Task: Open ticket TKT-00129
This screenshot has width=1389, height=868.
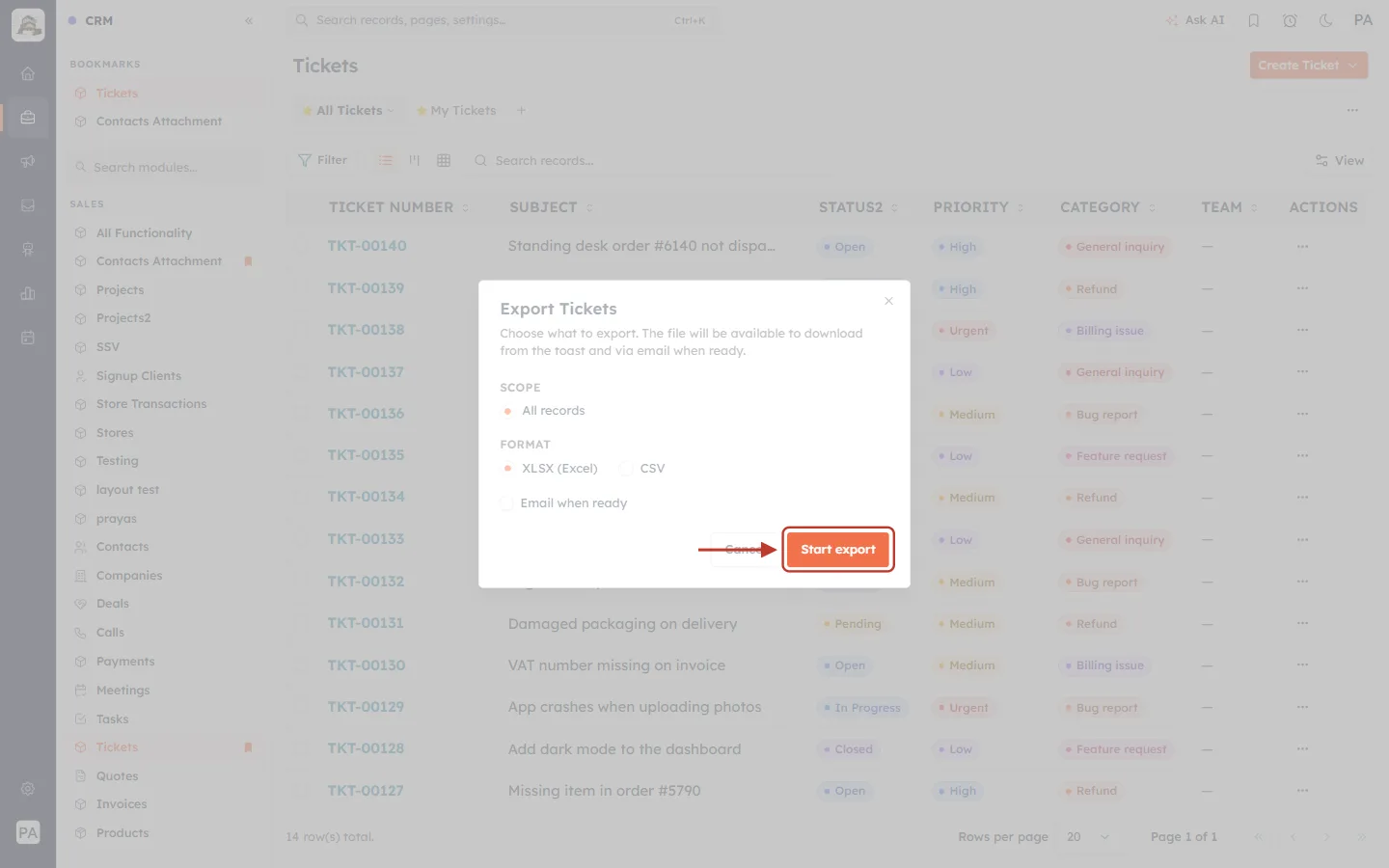Action: (366, 707)
